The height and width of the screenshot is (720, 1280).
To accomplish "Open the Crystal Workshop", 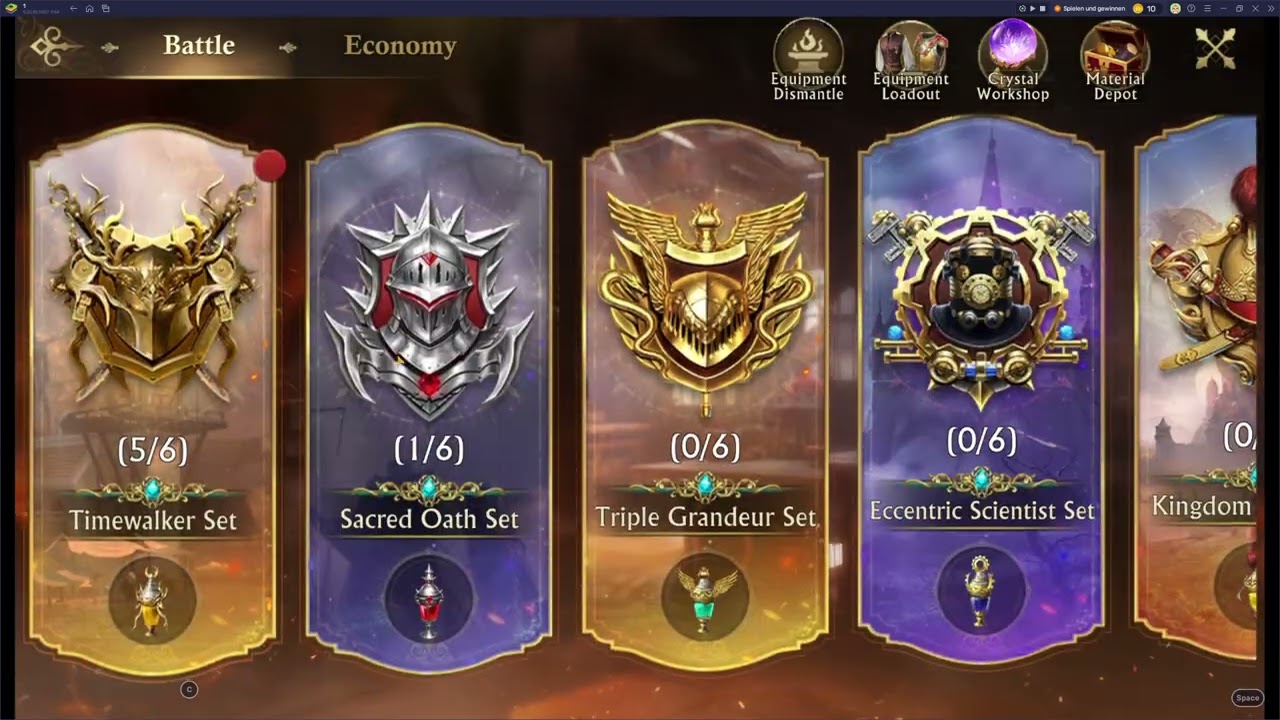I will point(1013,60).
